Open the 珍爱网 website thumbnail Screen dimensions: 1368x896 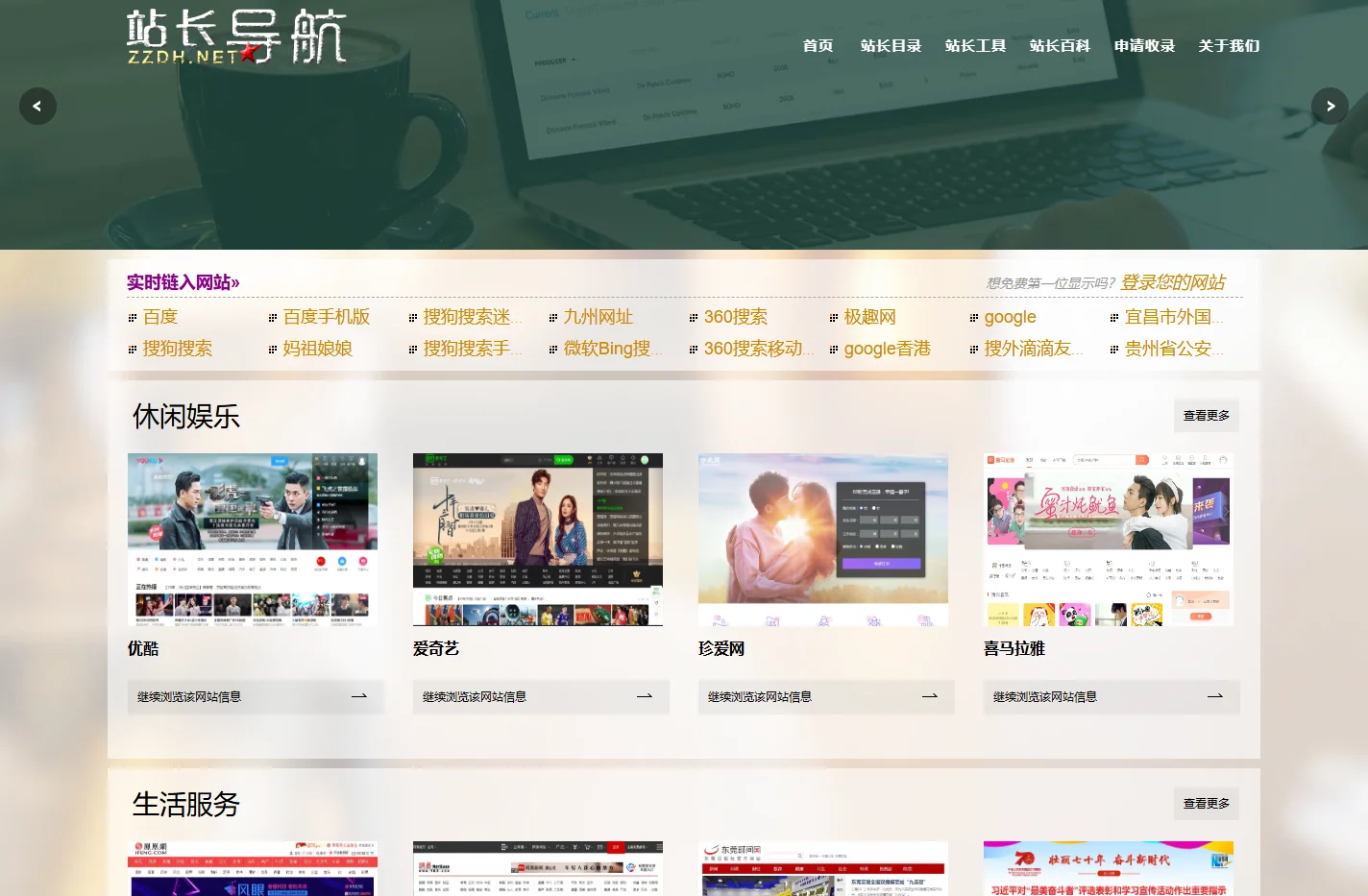(823, 540)
